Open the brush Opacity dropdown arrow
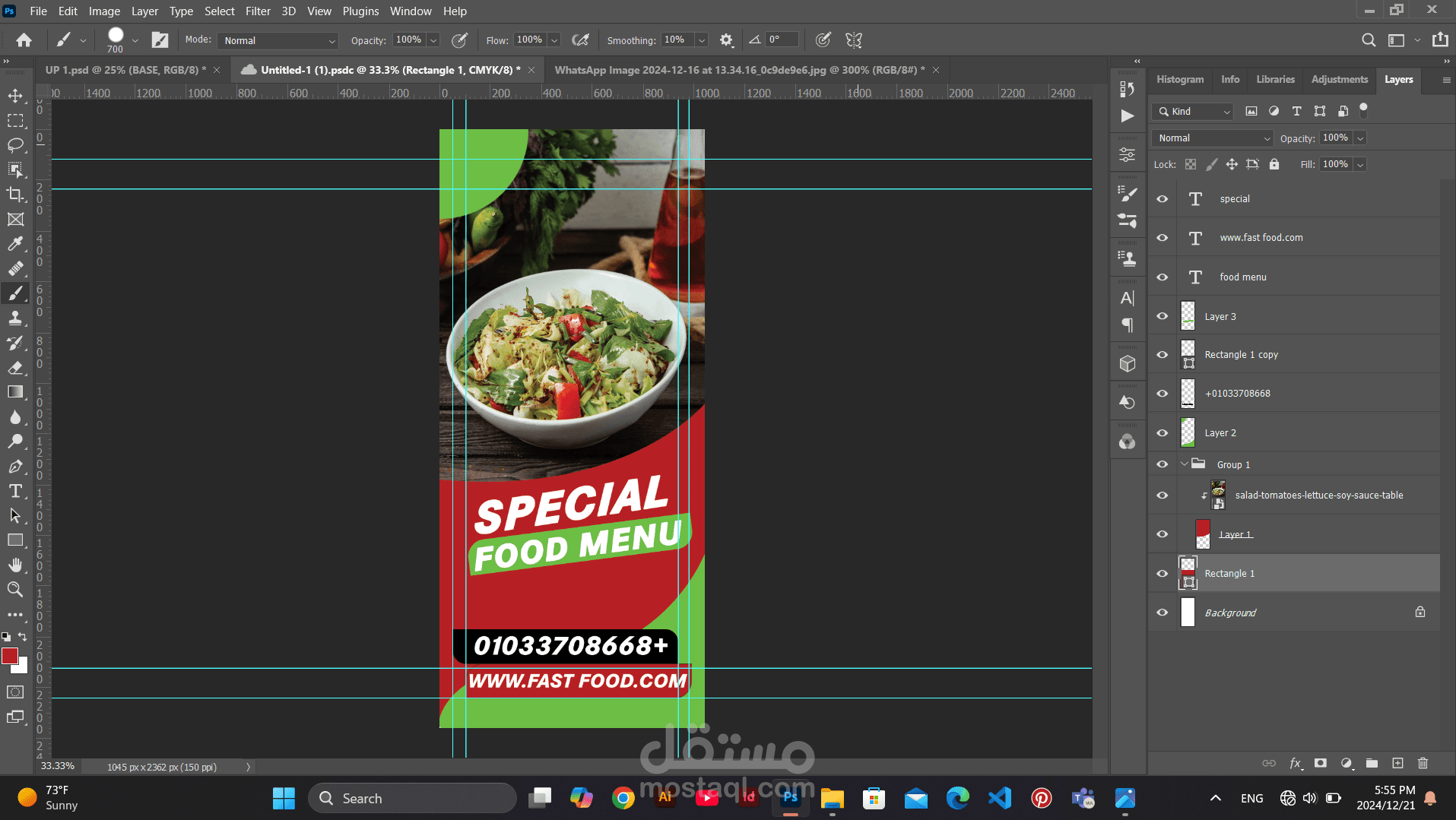1456x820 pixels. tap(433, 41)
